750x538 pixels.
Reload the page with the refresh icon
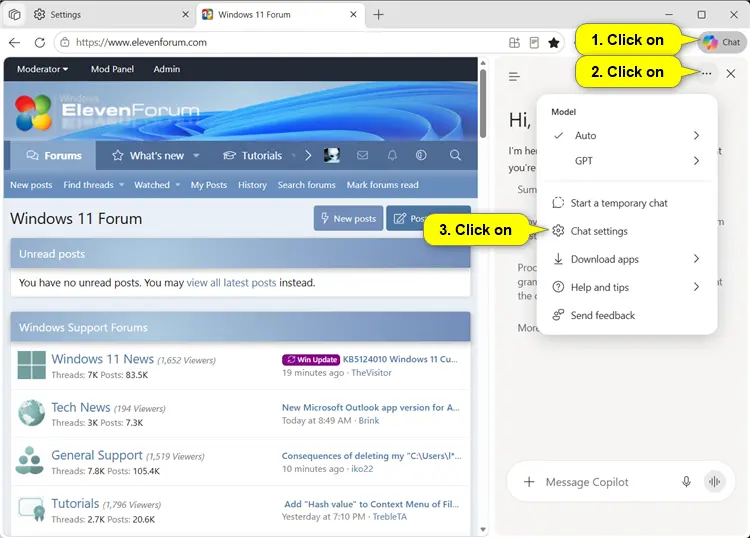click(x=40, y=43)
